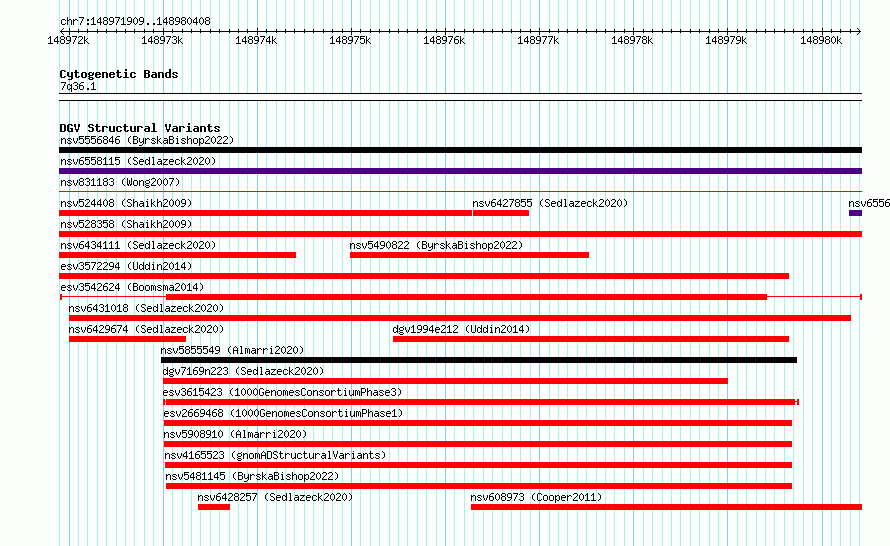Select the red nsv6429674 variant bar
Screen dimensions: 890x546
pos(127,339)
